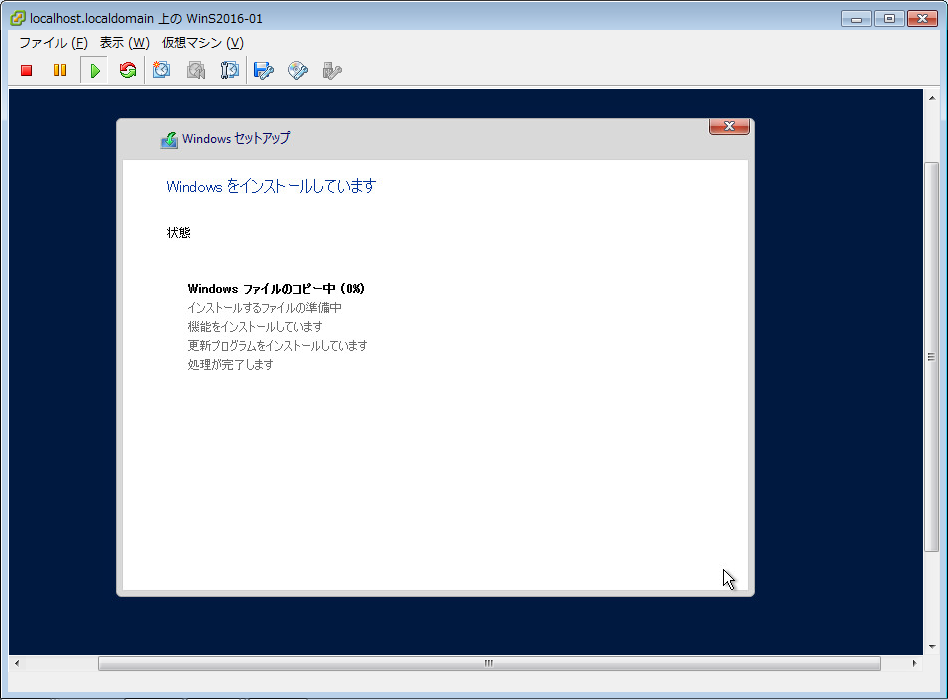Click '処理が完了します' text
This screenshot has width=948, height=700.
230,365
